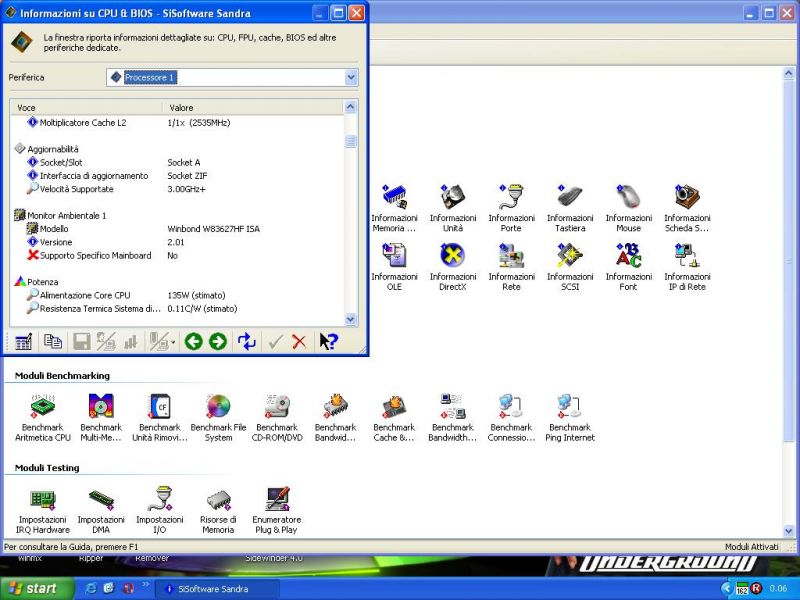800x600 pixels.
Task: Launch Benchmark Aritmetica CPU
Action: (x=43, y=417)
